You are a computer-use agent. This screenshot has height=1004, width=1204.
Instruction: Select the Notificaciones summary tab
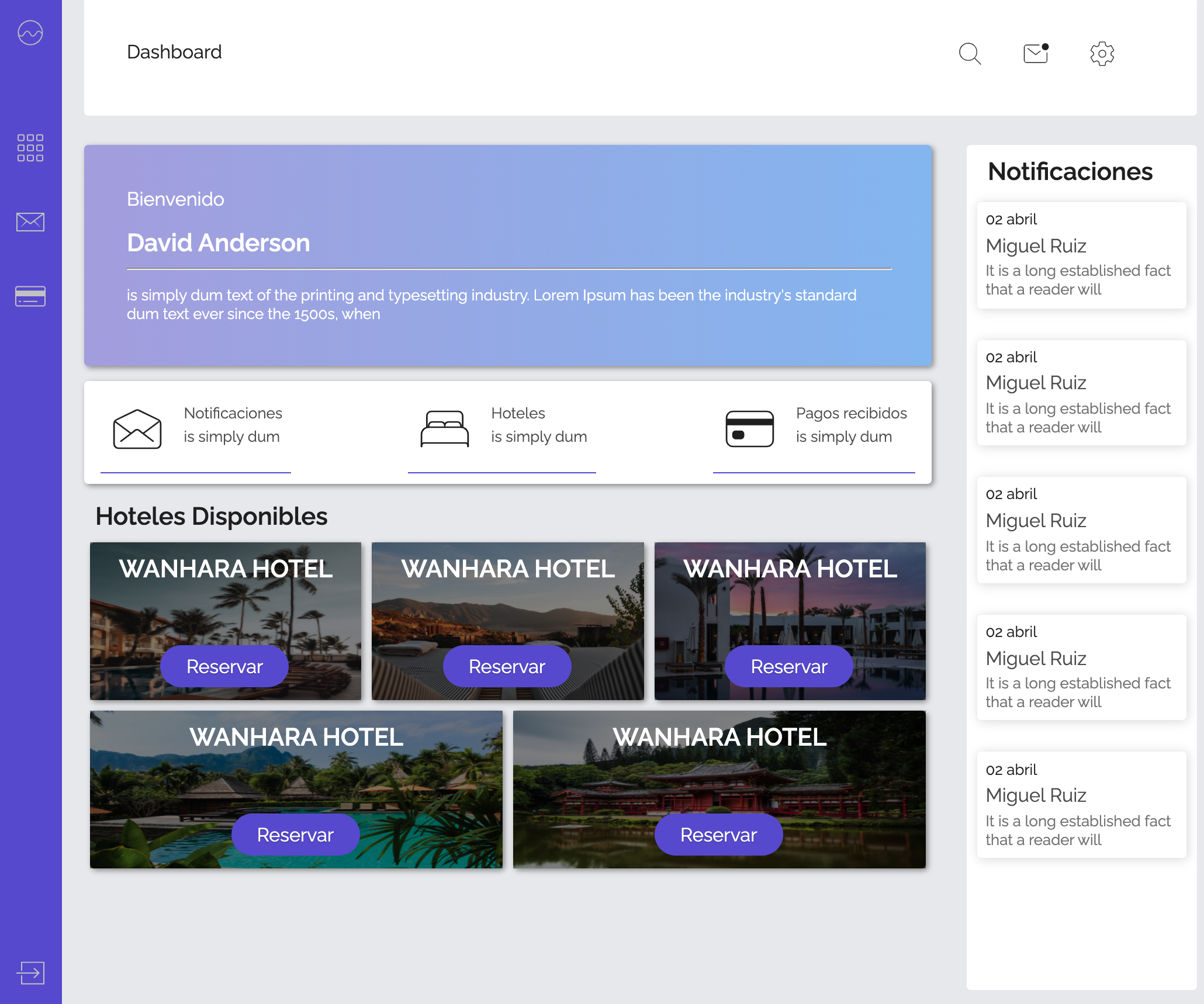pos(233,425)
